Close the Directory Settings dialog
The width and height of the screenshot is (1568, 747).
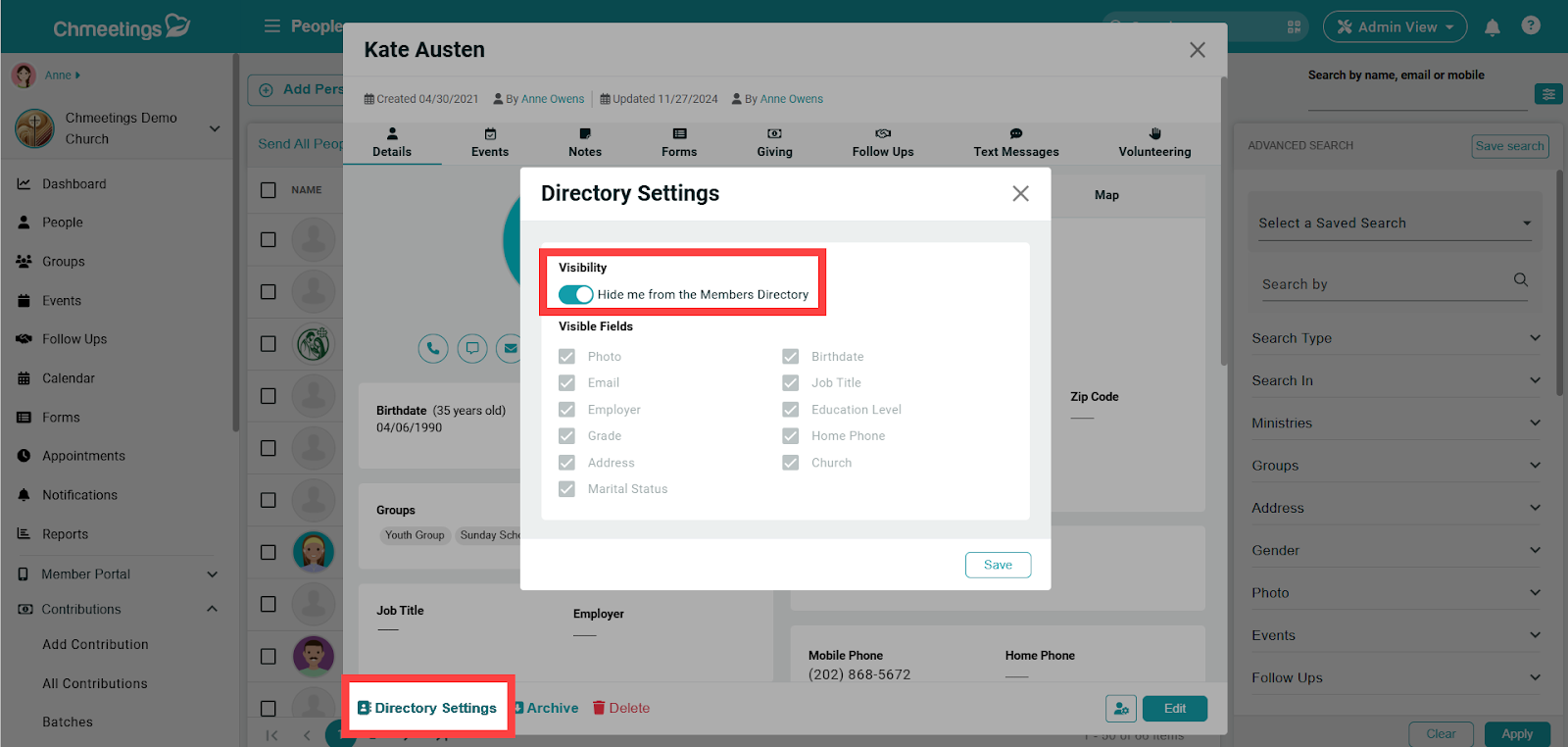click(1020, 194)
